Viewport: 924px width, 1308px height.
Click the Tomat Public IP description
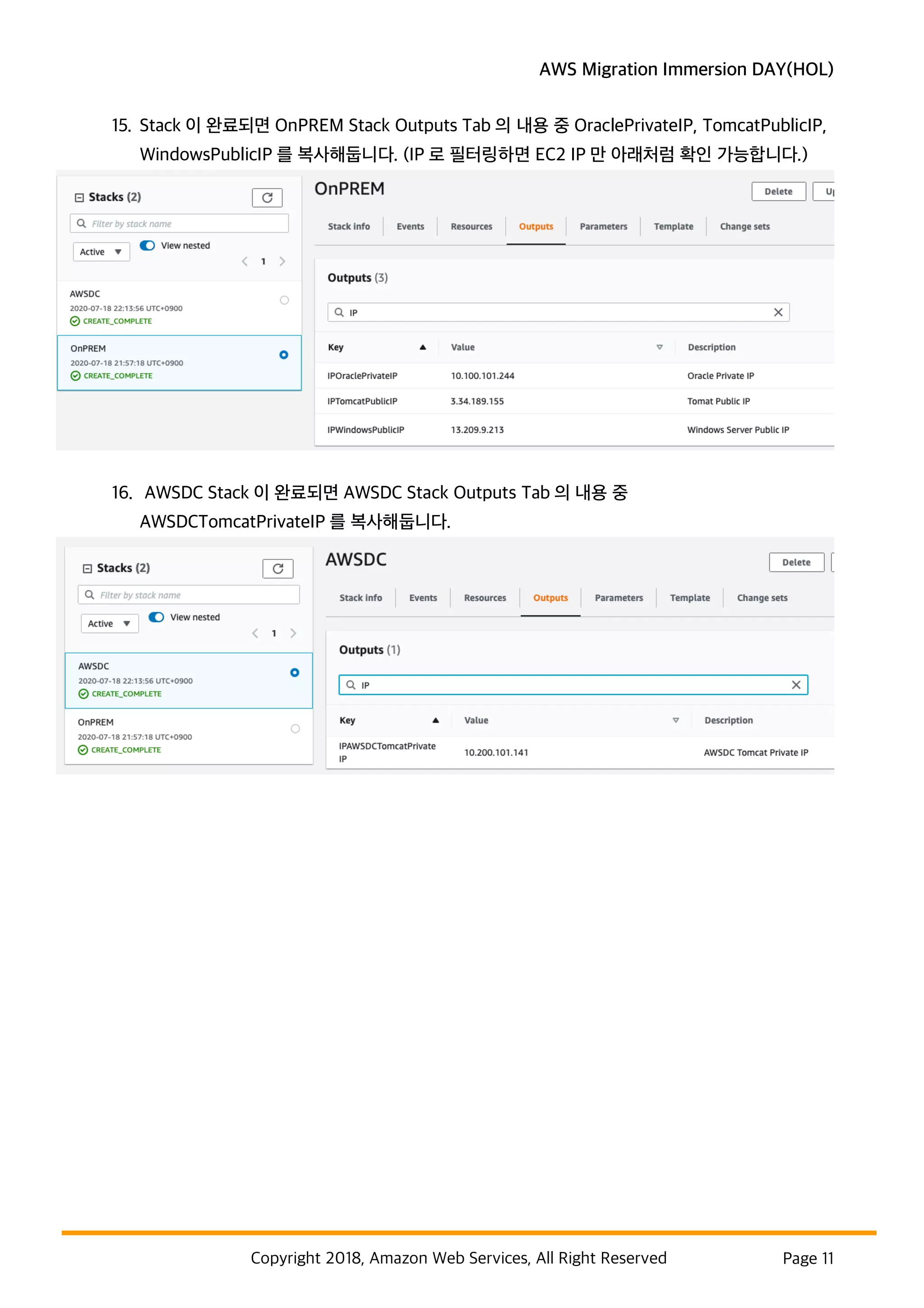click(x=718, y=402)
